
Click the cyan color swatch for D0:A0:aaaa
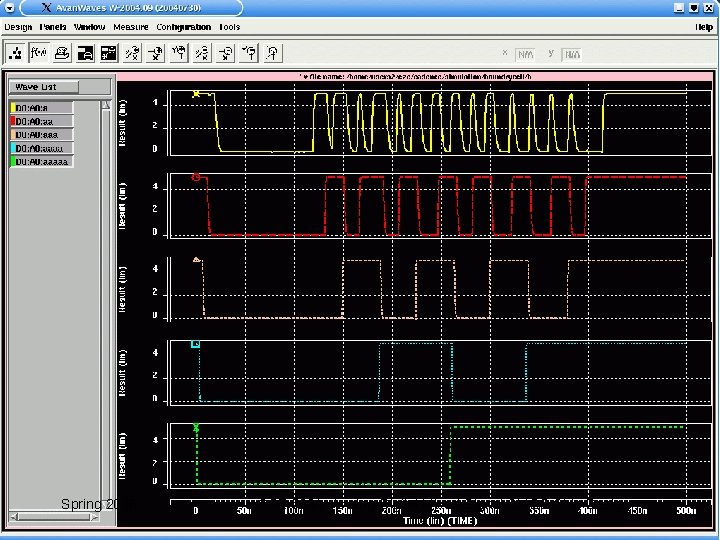[15, 147]
